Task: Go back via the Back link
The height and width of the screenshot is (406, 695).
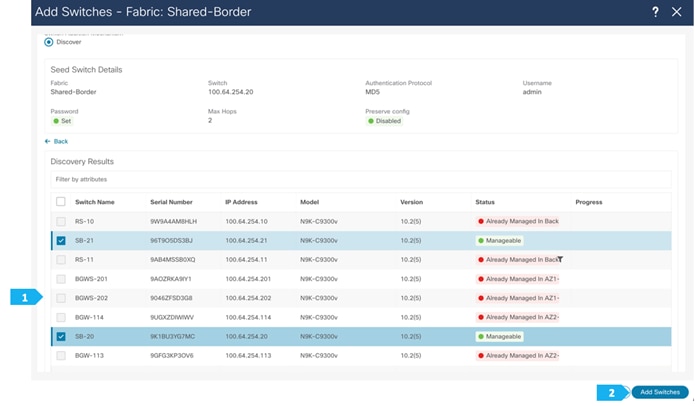Action: [61, 141]
